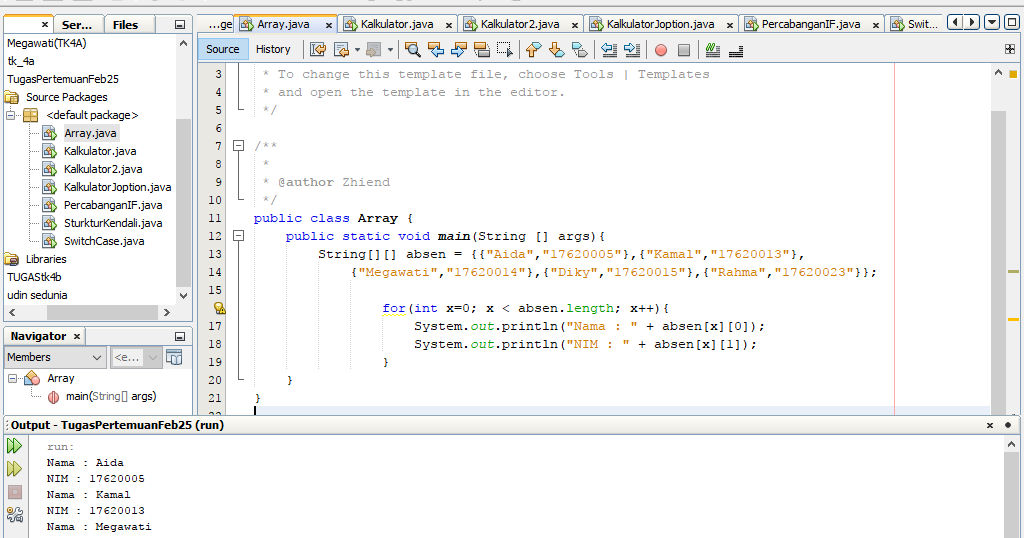Toggle Bookmark on current line

[x=579, y=50]
